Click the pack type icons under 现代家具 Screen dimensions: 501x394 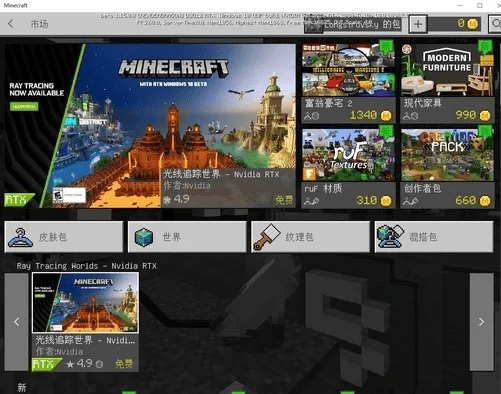coord(411,116)
